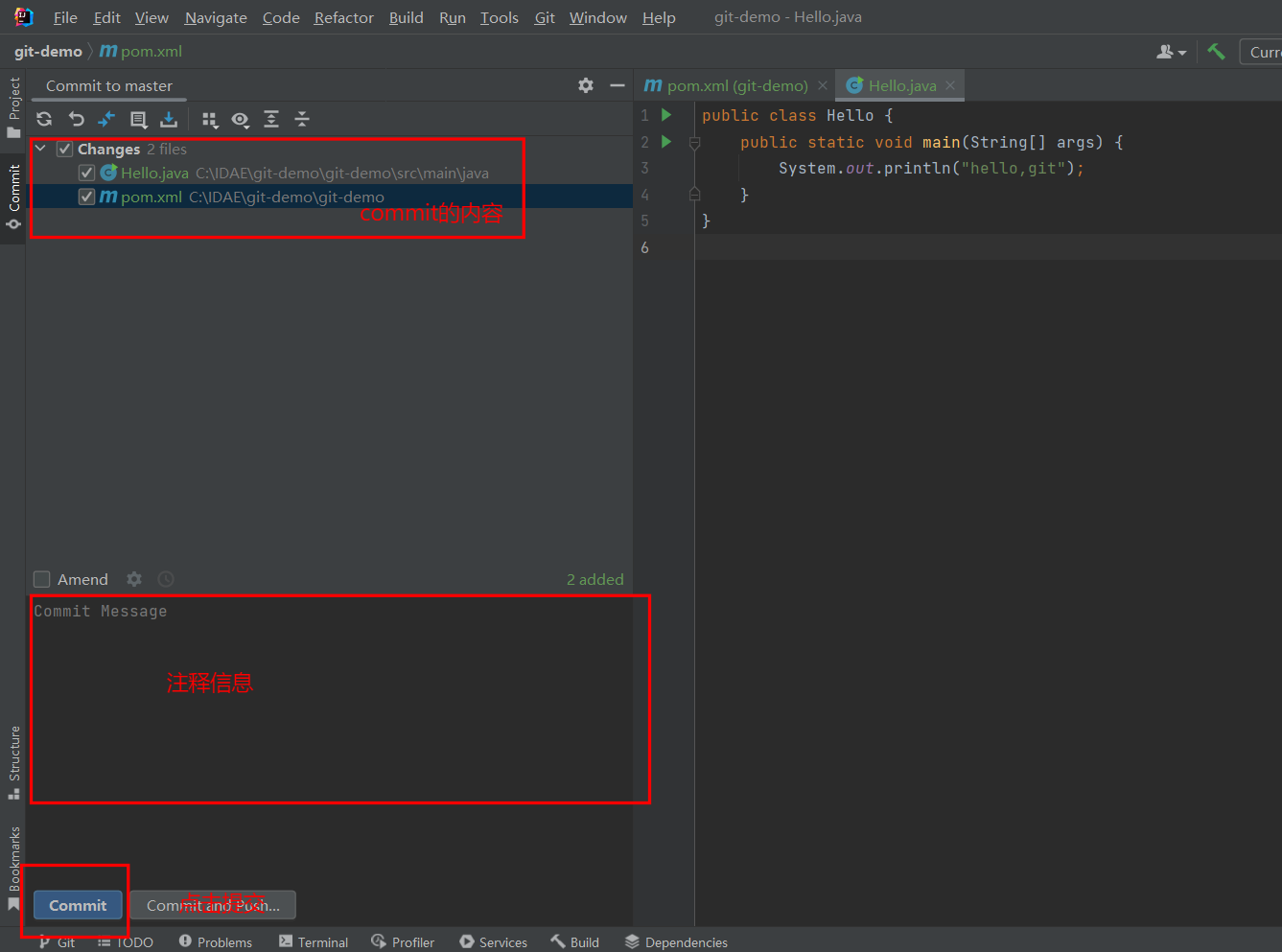Click the Rollback icon
Image resolution: width=1282 pixels, height=952 pixels.
tap(77, 119)
